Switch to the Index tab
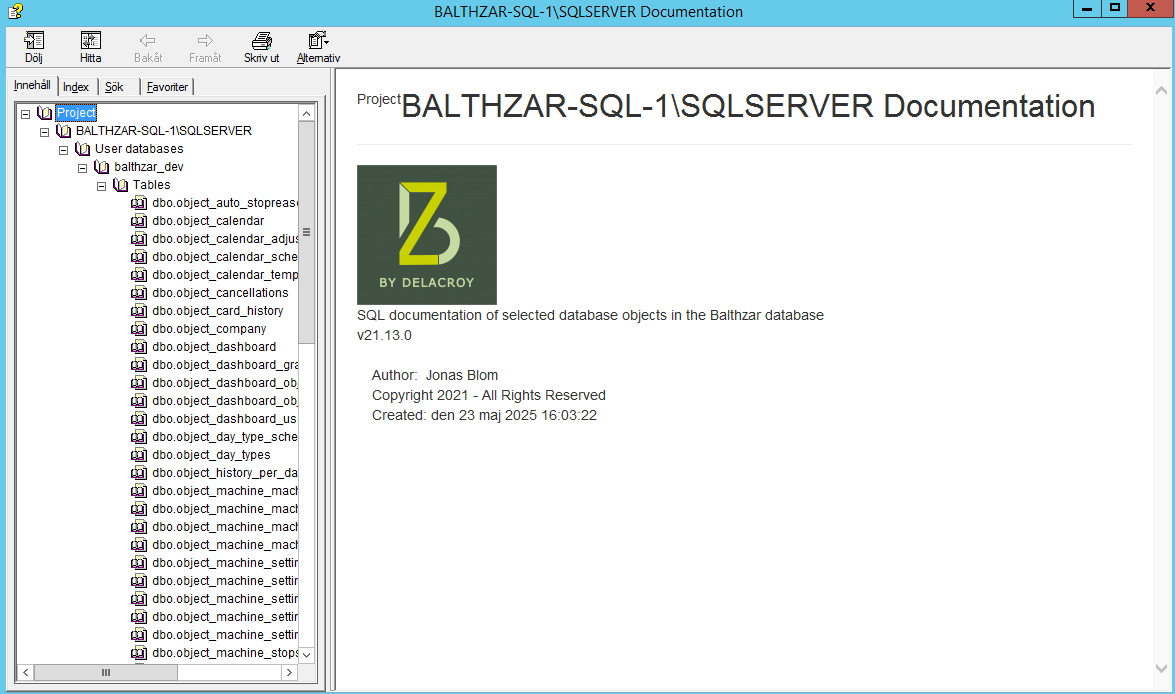Screen dimensions: 1175x694 tap(76, 87)
